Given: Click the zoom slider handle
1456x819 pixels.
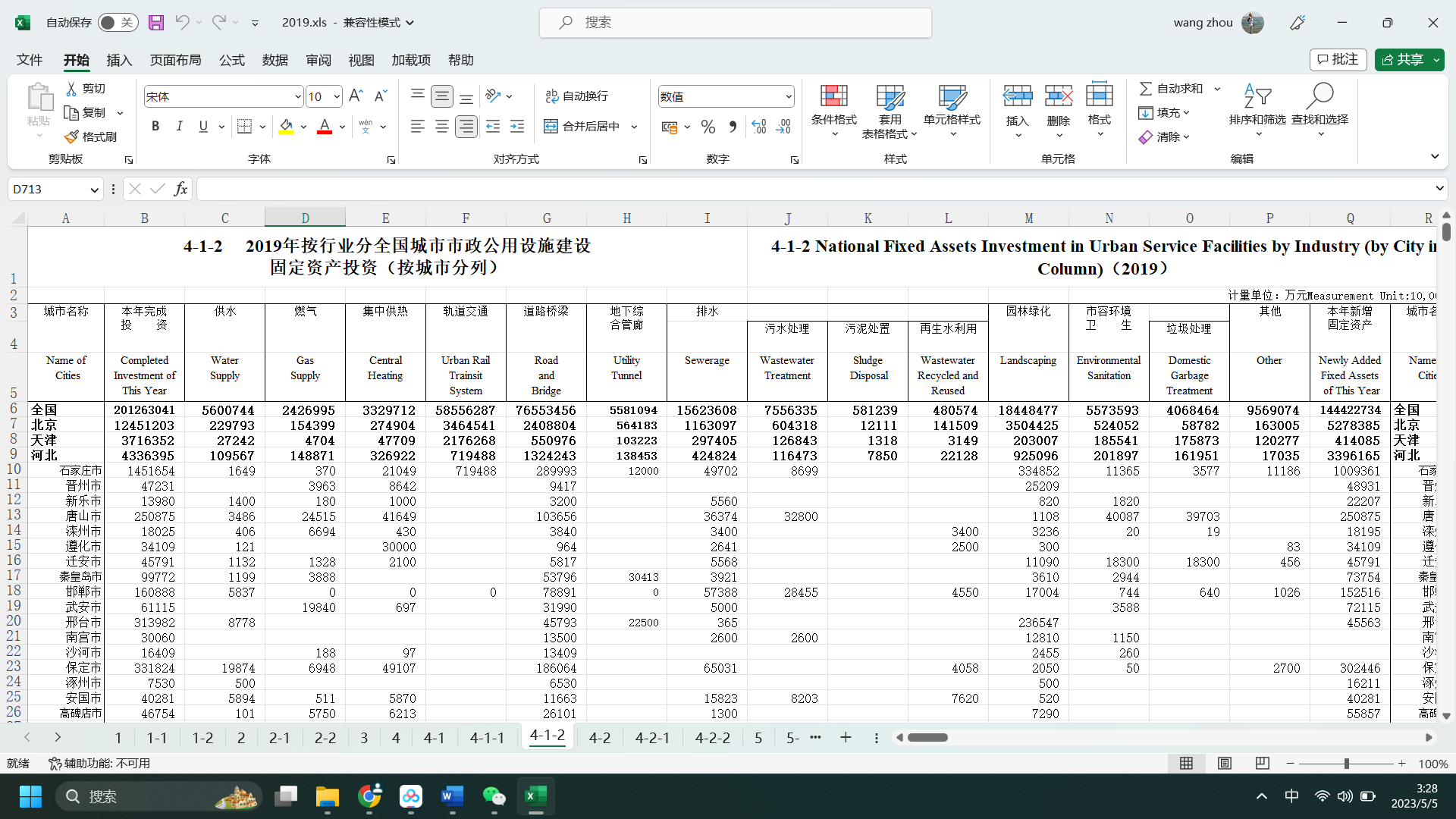Looking at the screenshot, I should [x=1346, y=764].
